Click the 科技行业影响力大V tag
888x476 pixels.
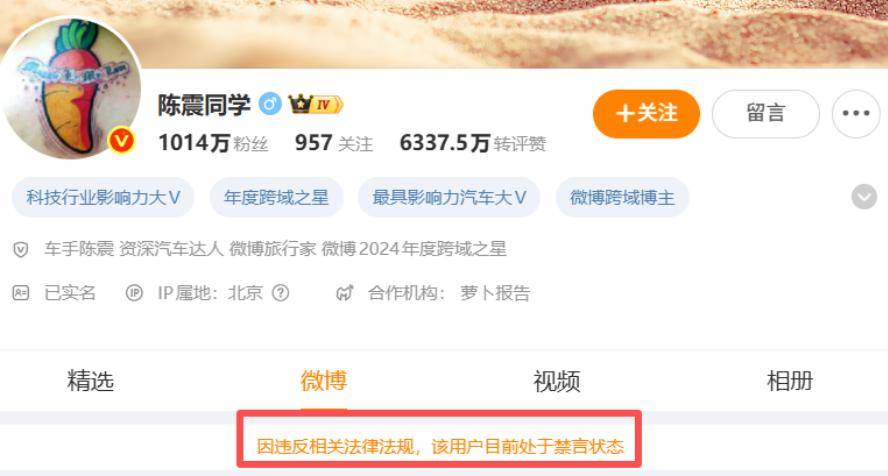(x=103, y=198)
